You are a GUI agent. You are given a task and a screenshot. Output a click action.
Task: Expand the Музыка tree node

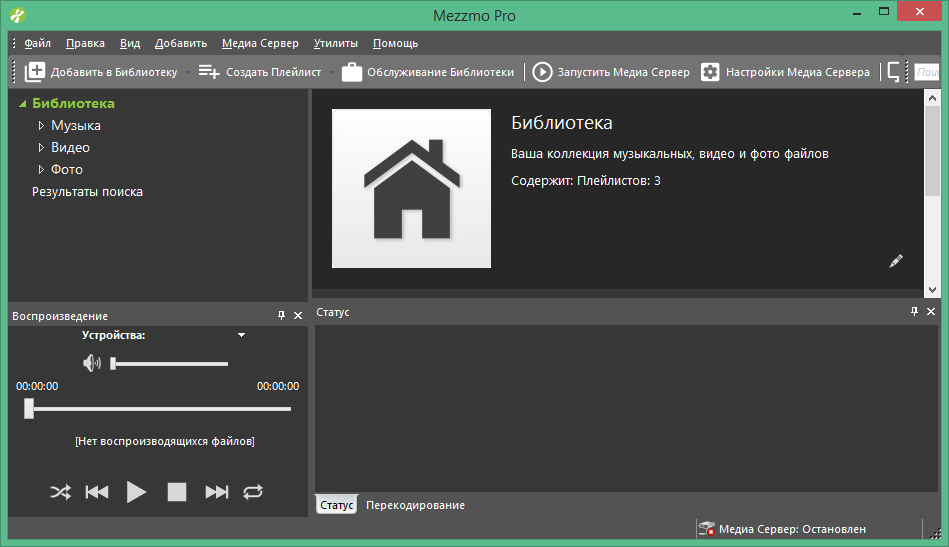pyautogui.click(x=41, y=125)
